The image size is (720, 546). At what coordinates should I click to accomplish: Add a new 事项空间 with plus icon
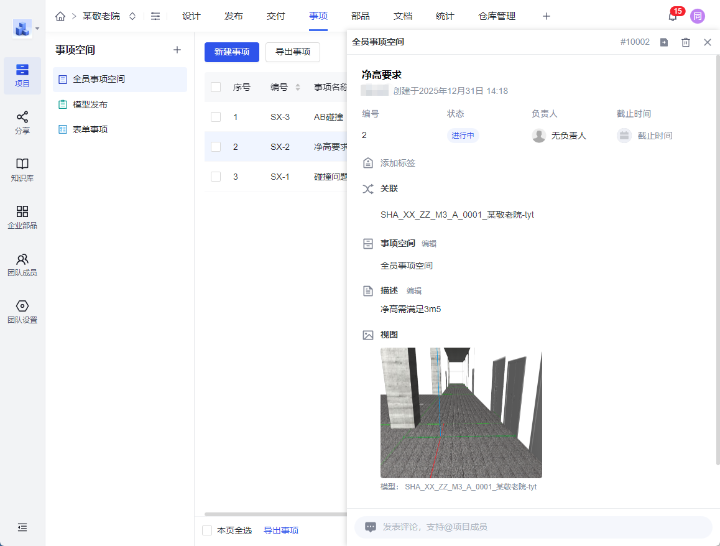(x=177, y=50)
